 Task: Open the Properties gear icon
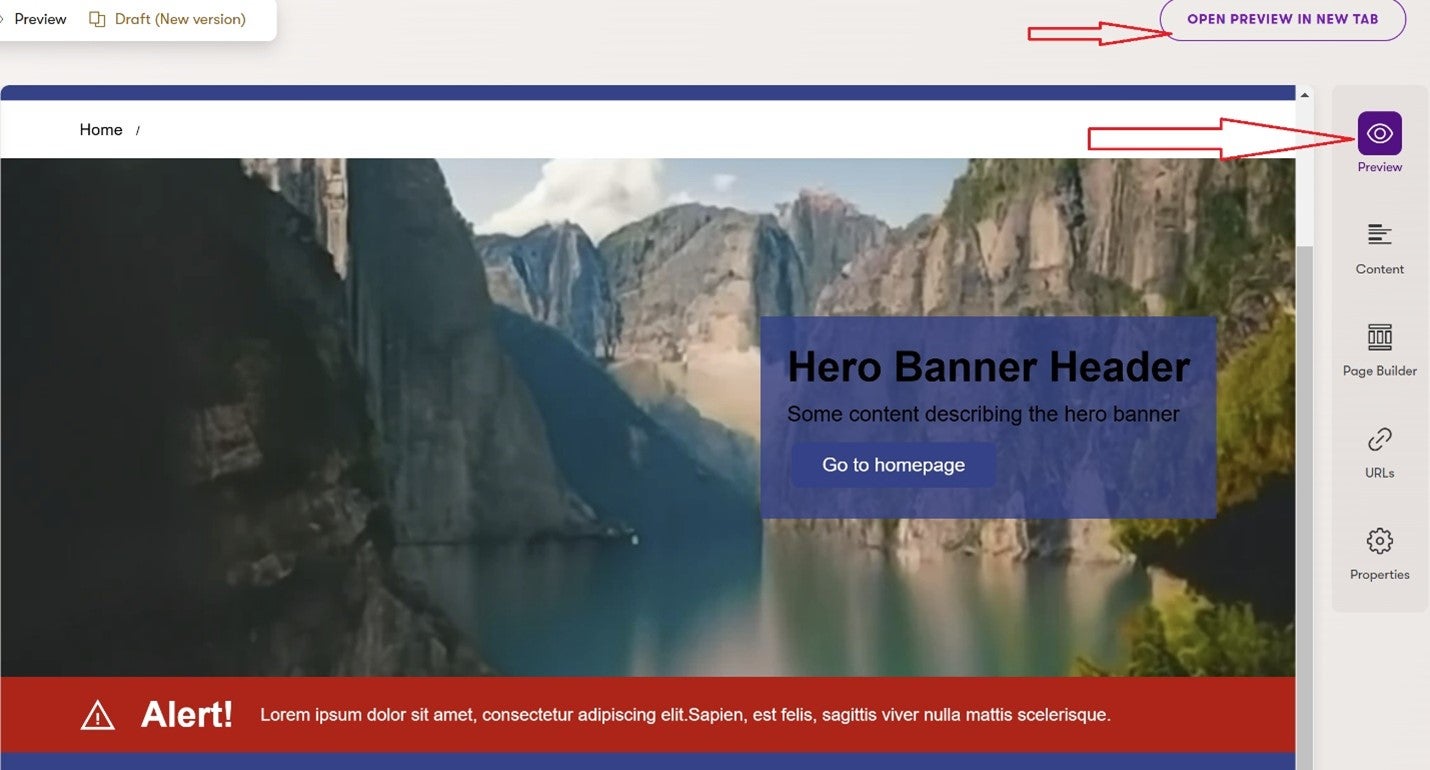pyautogui.click(x=1379, y=541)
